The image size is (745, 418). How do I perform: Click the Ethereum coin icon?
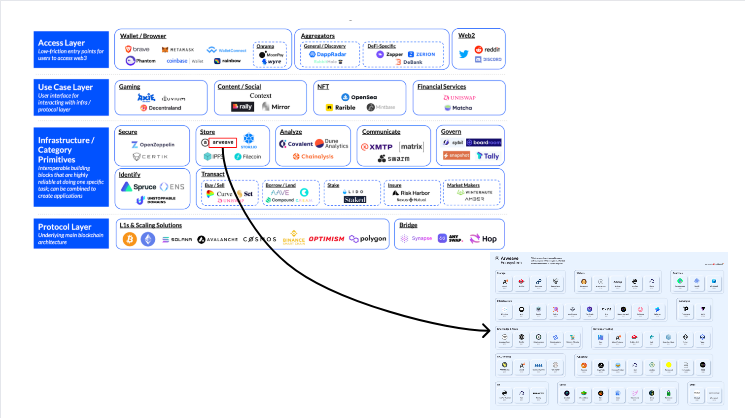148,239
